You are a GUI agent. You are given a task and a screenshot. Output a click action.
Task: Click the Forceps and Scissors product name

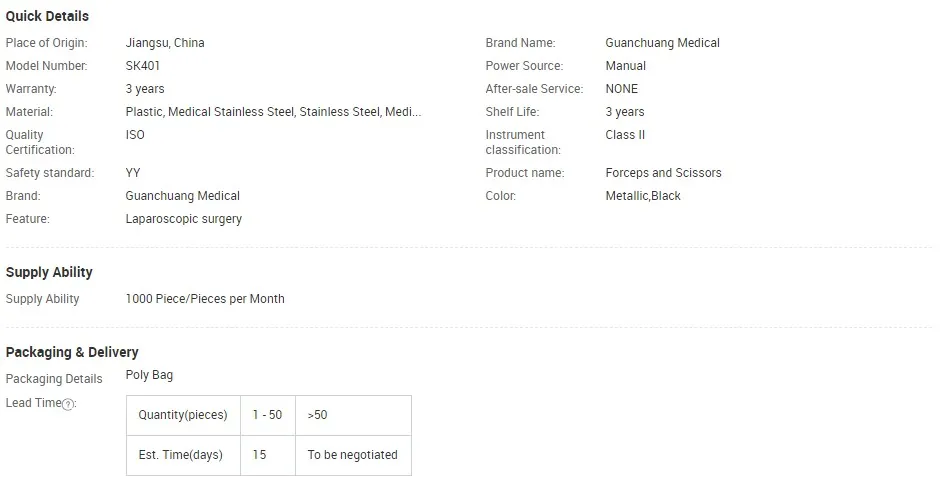coord(663,173)
